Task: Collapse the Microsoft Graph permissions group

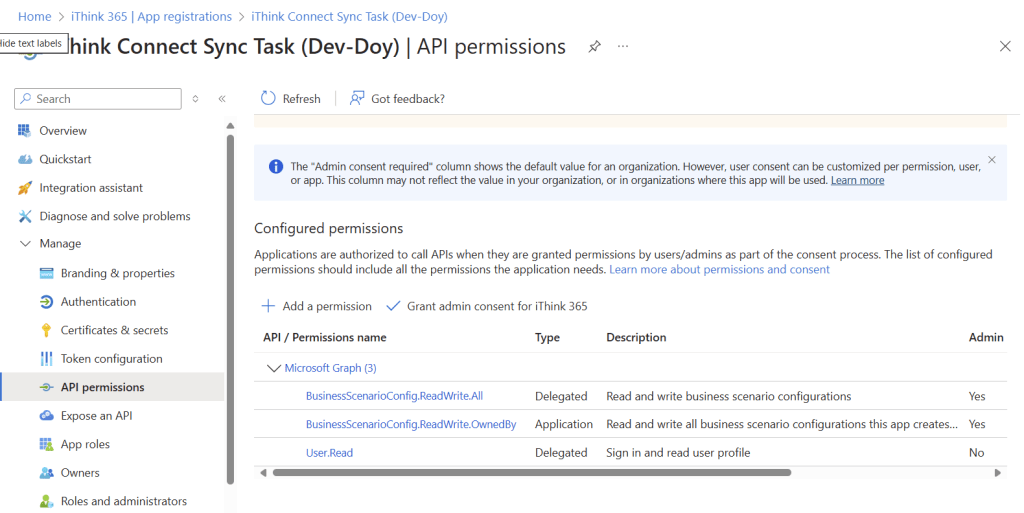Action: pos(273,368)
